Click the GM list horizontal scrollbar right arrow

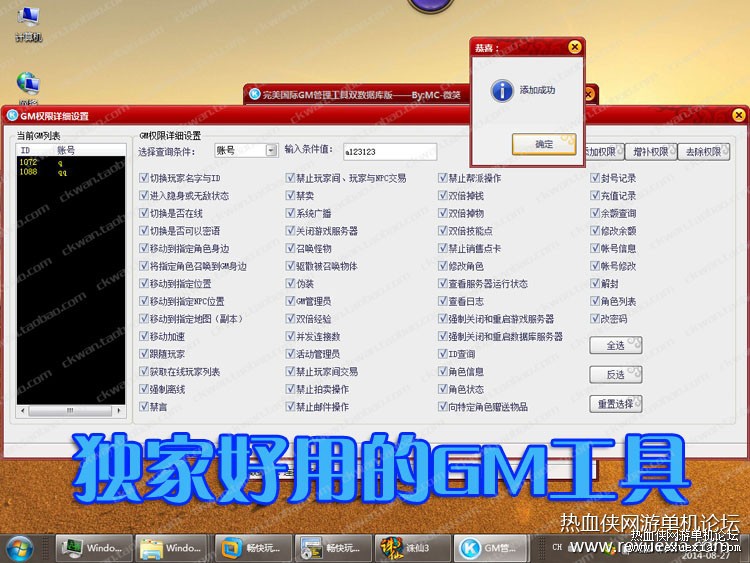point(119,410)
